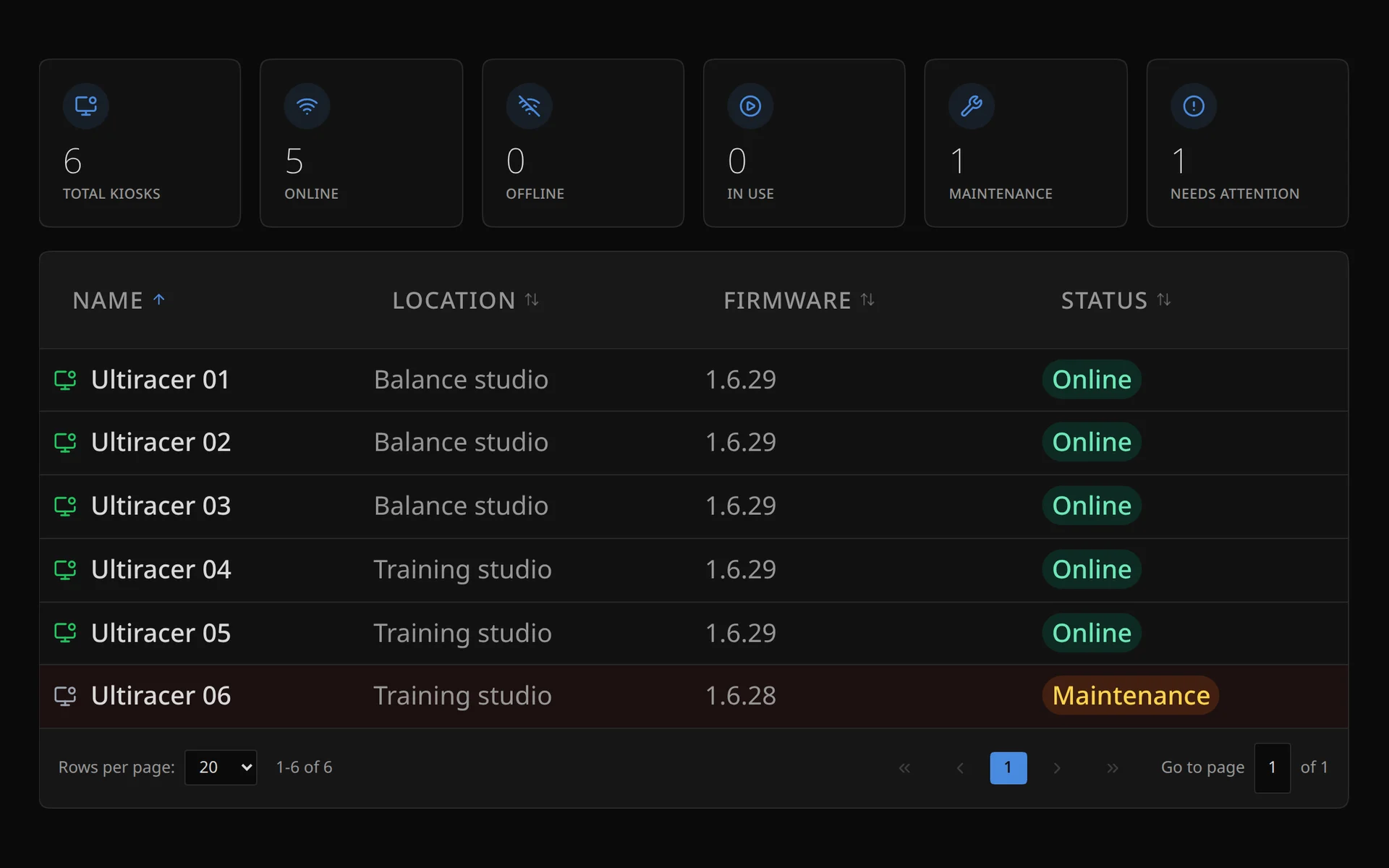
Task: Open the Ultiracer 02 row
Action: (x=694, y=443)
